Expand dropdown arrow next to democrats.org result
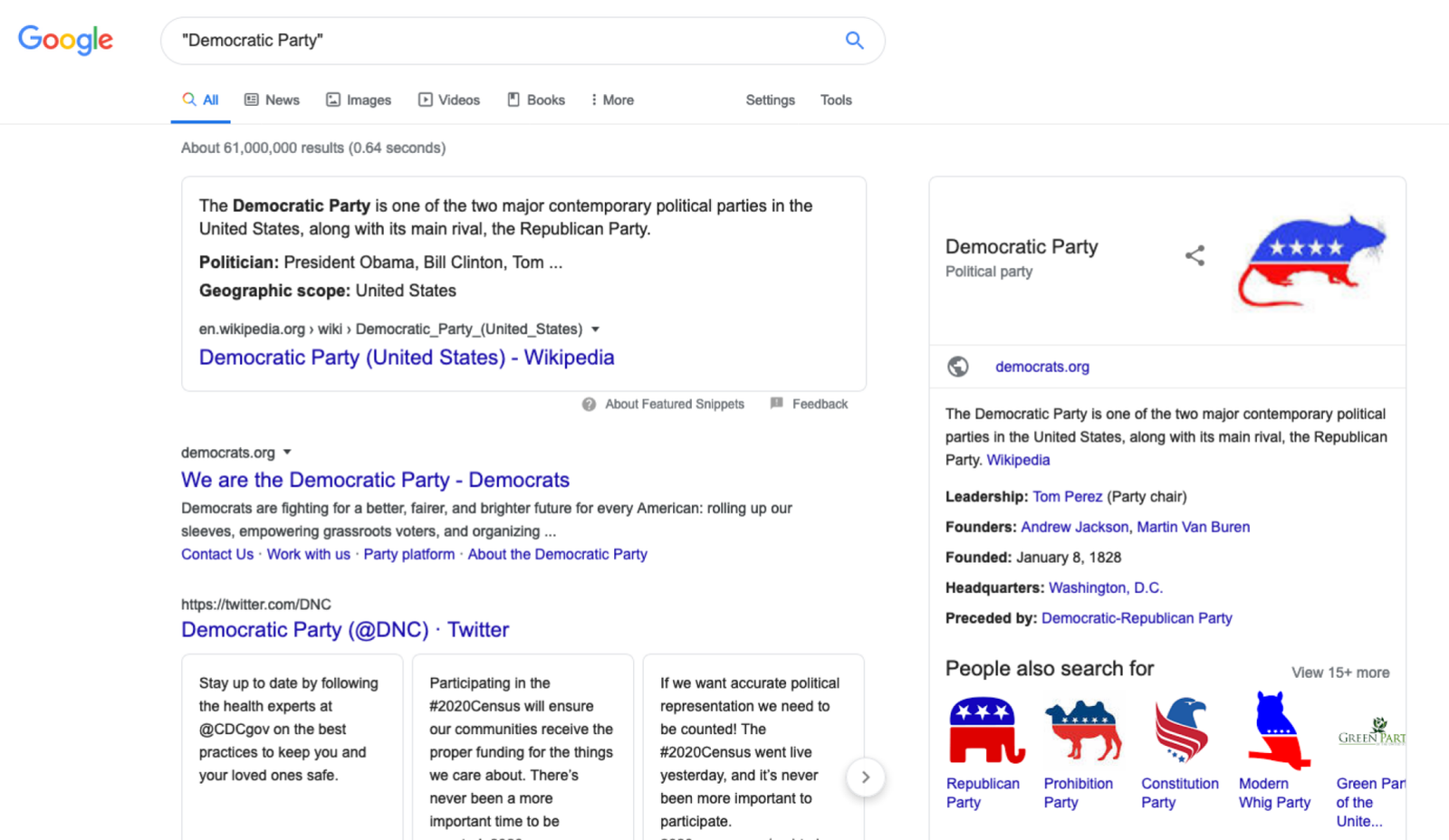Viewport: 1449px width, 840px height. click(x=287, y=452)
